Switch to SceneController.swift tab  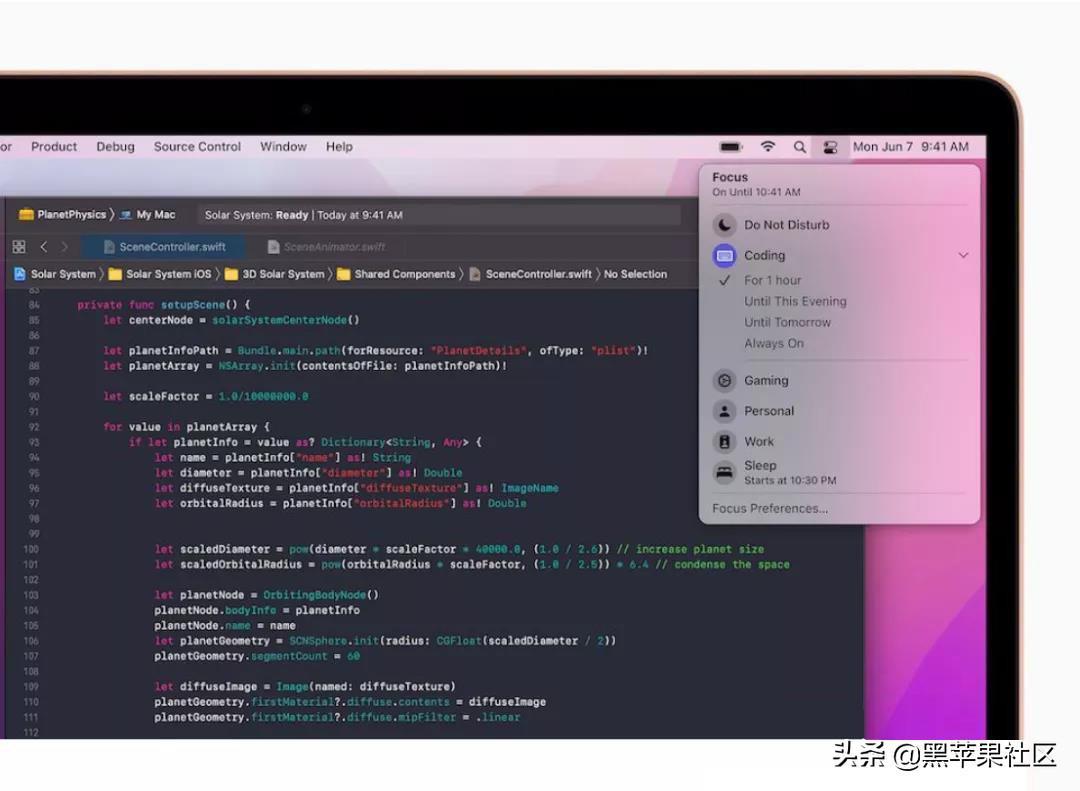(164, 247)
